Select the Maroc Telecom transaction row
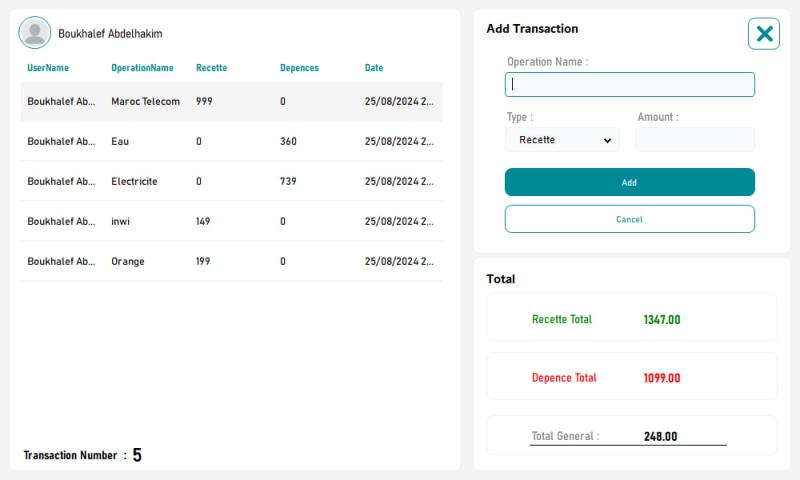The image size is (800, 480). pos(232,102)
